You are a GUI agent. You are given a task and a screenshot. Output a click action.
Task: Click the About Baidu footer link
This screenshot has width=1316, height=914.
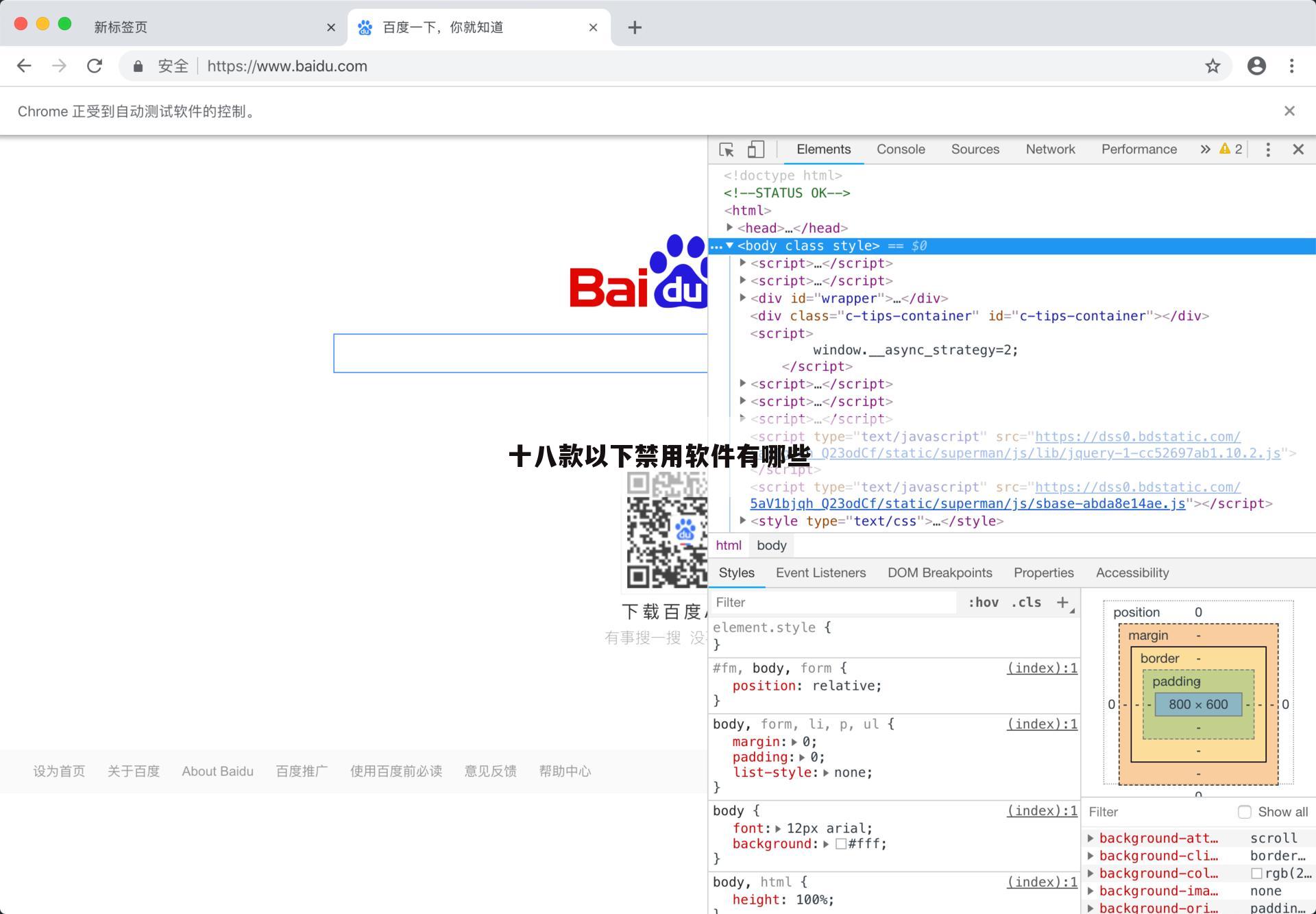click(217, 771)
